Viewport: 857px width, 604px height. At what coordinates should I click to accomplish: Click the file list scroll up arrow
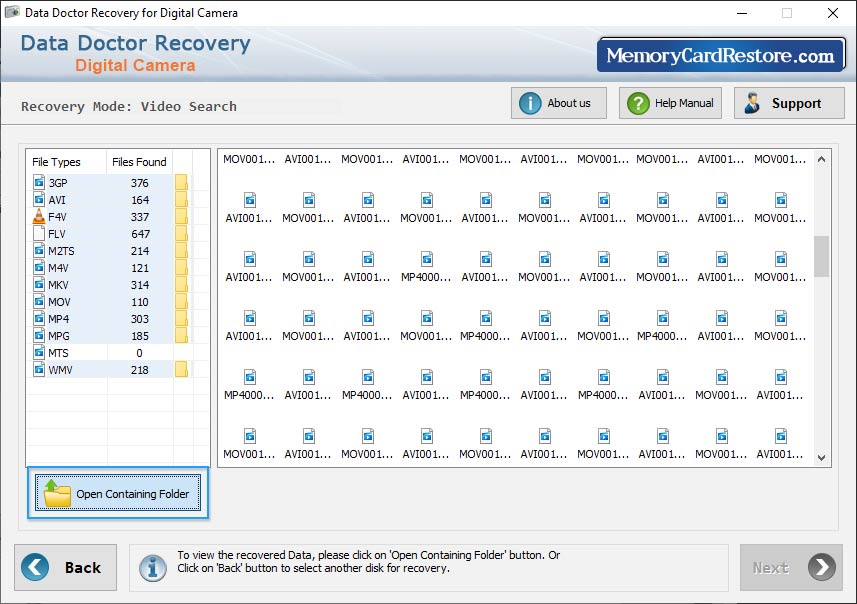click(x=821, y=160)
